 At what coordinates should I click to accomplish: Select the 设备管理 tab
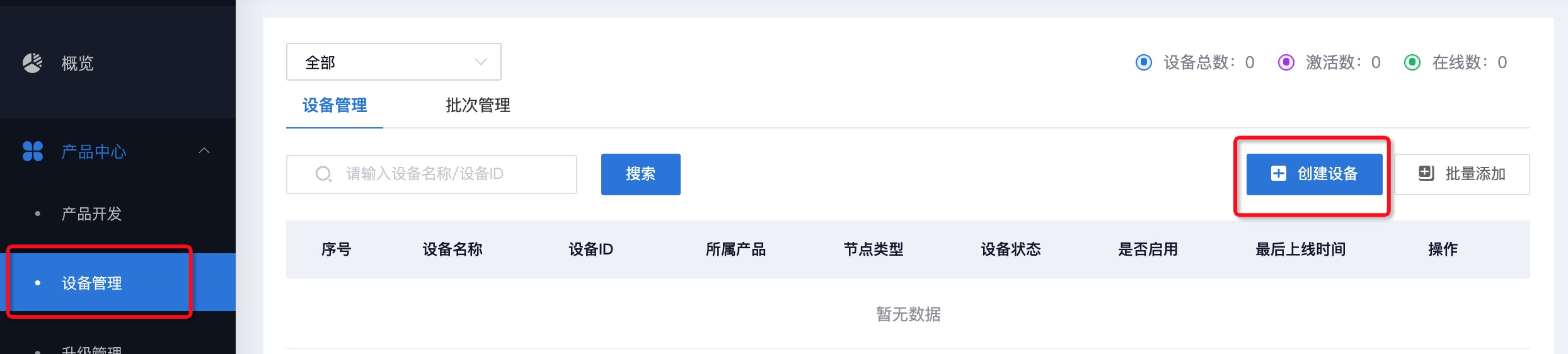click(x=335, y=105)
